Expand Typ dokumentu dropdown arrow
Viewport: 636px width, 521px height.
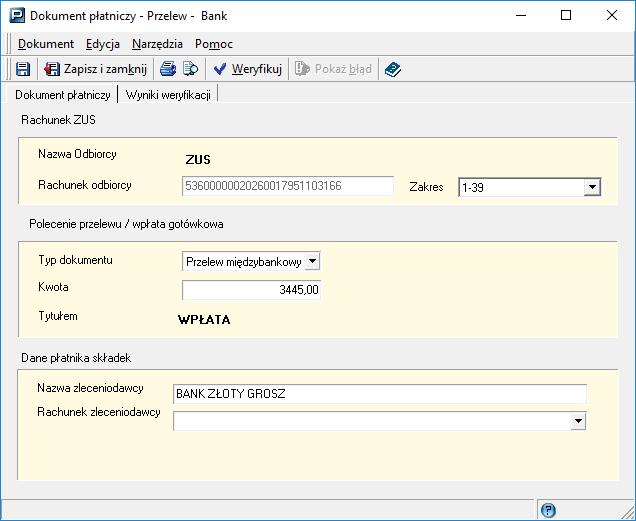click(x=312, y=261)
